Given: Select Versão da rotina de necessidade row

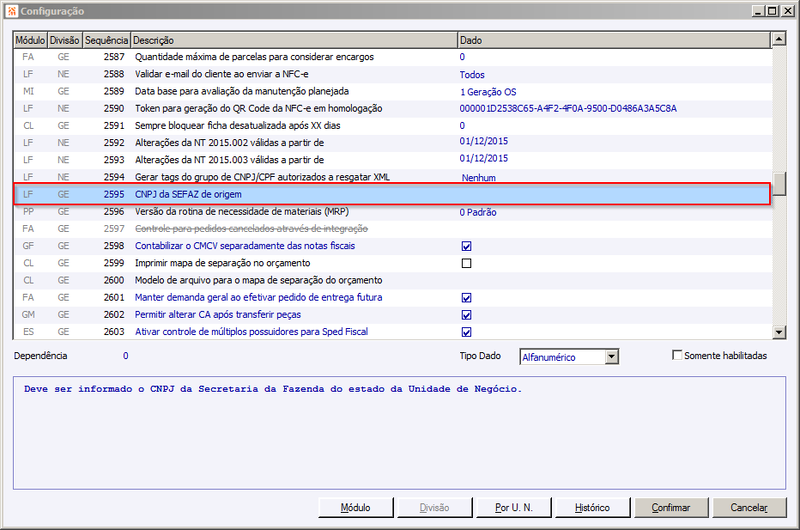Looking at the screenshot, I should [x=392, y=212].
